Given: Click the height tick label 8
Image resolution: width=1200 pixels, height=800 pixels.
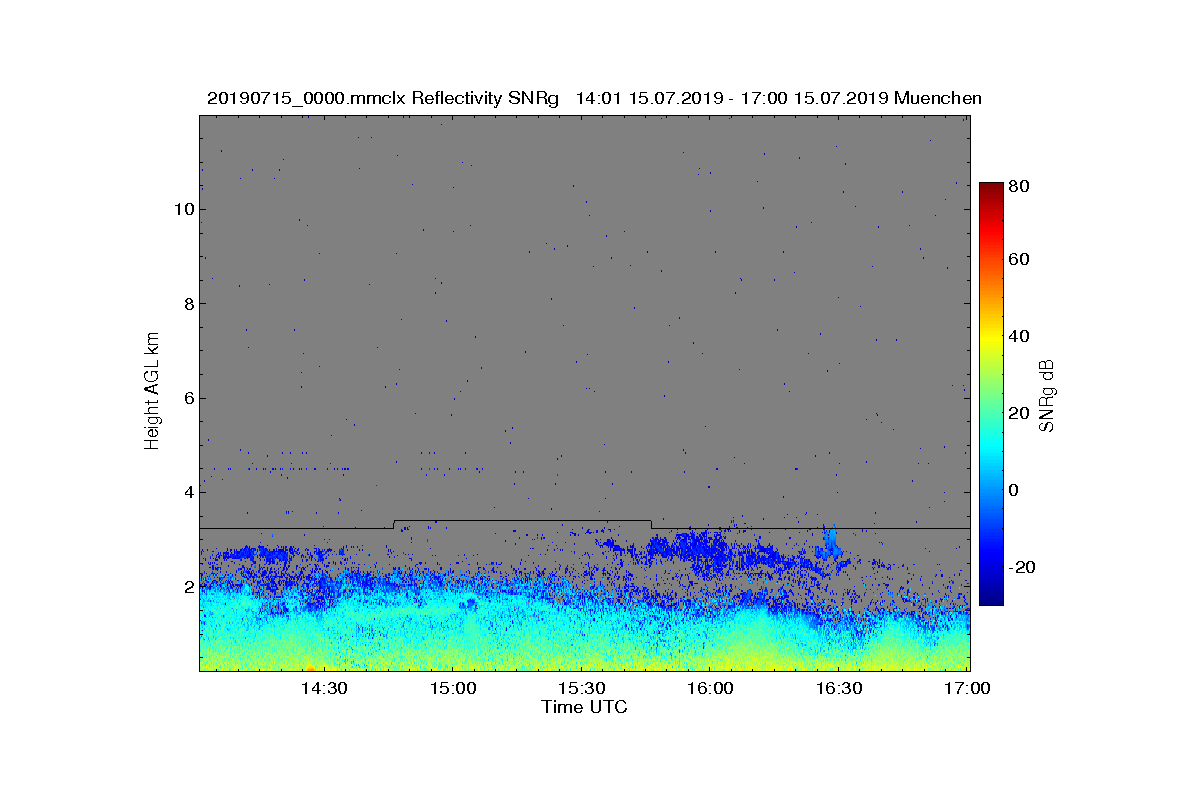Looking at the screenshot, I should tap(188, 304).
